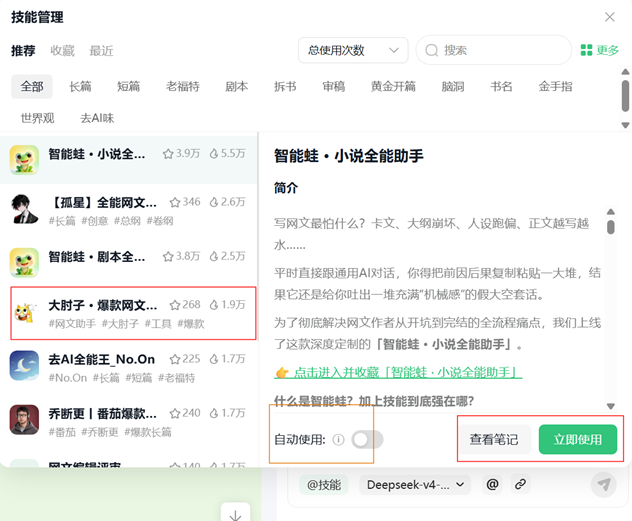Open the 点击进入并收藏 智能蛙 link

398,372
